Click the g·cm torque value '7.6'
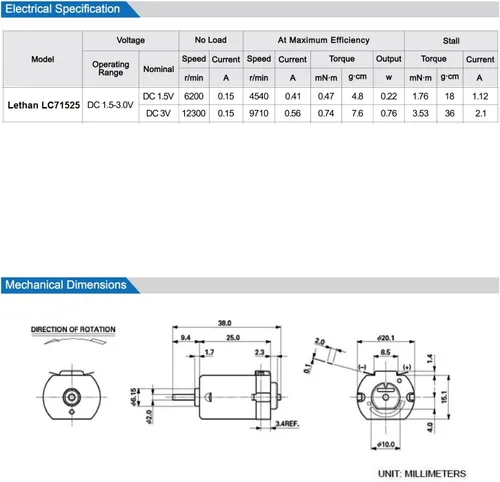The height and width of the screenshot is (482, 500). pos(357,114)
